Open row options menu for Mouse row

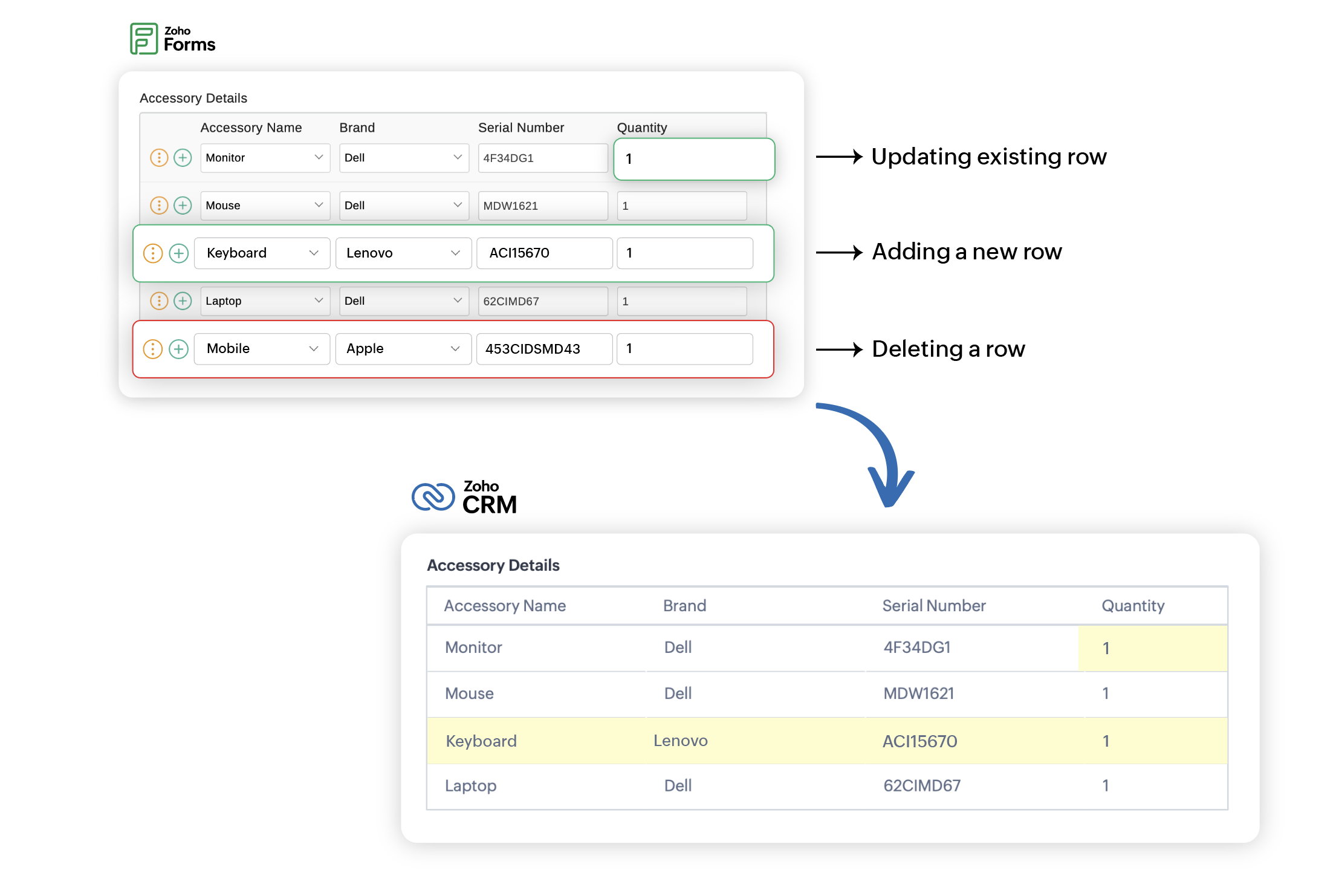pos(159,206)
